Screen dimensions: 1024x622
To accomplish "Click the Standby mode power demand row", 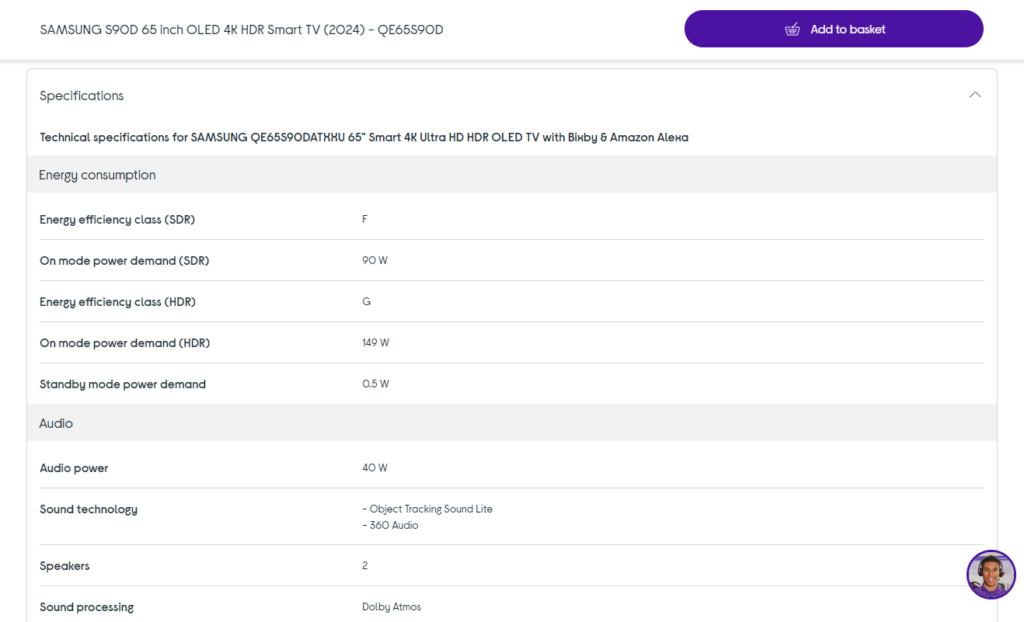I will pos(122,383).
